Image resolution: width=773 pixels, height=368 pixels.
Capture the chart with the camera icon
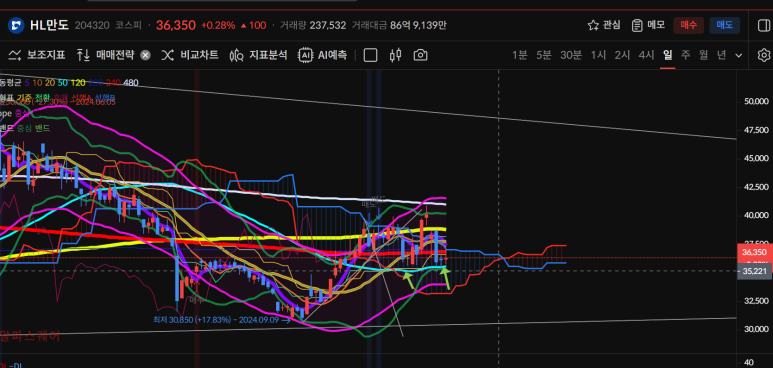(x=420, y=55)
